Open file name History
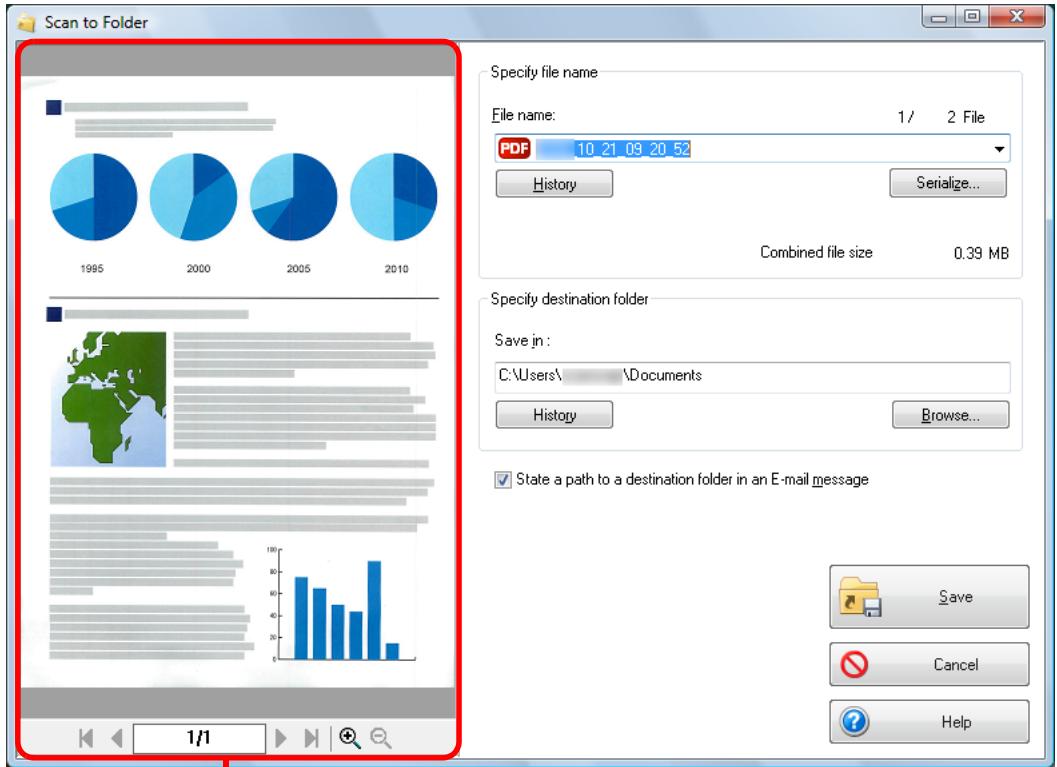Screen dimensions: 1057x767 [554, 183]
